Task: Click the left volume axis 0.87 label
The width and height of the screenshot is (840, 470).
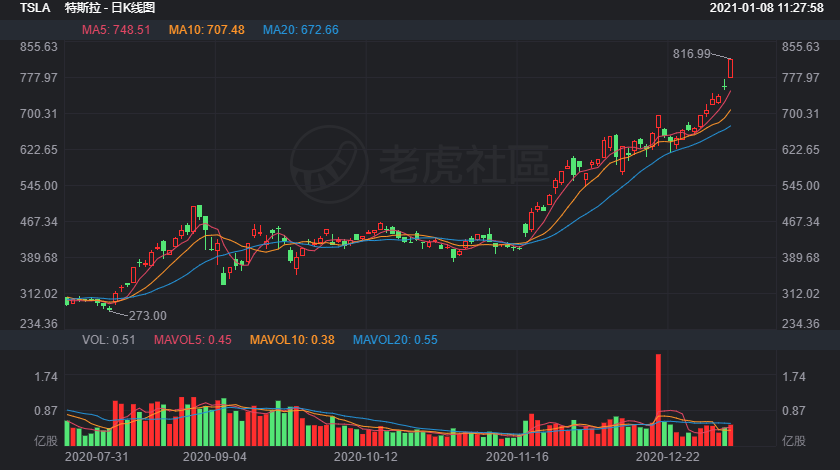Action: coord(46,411)
